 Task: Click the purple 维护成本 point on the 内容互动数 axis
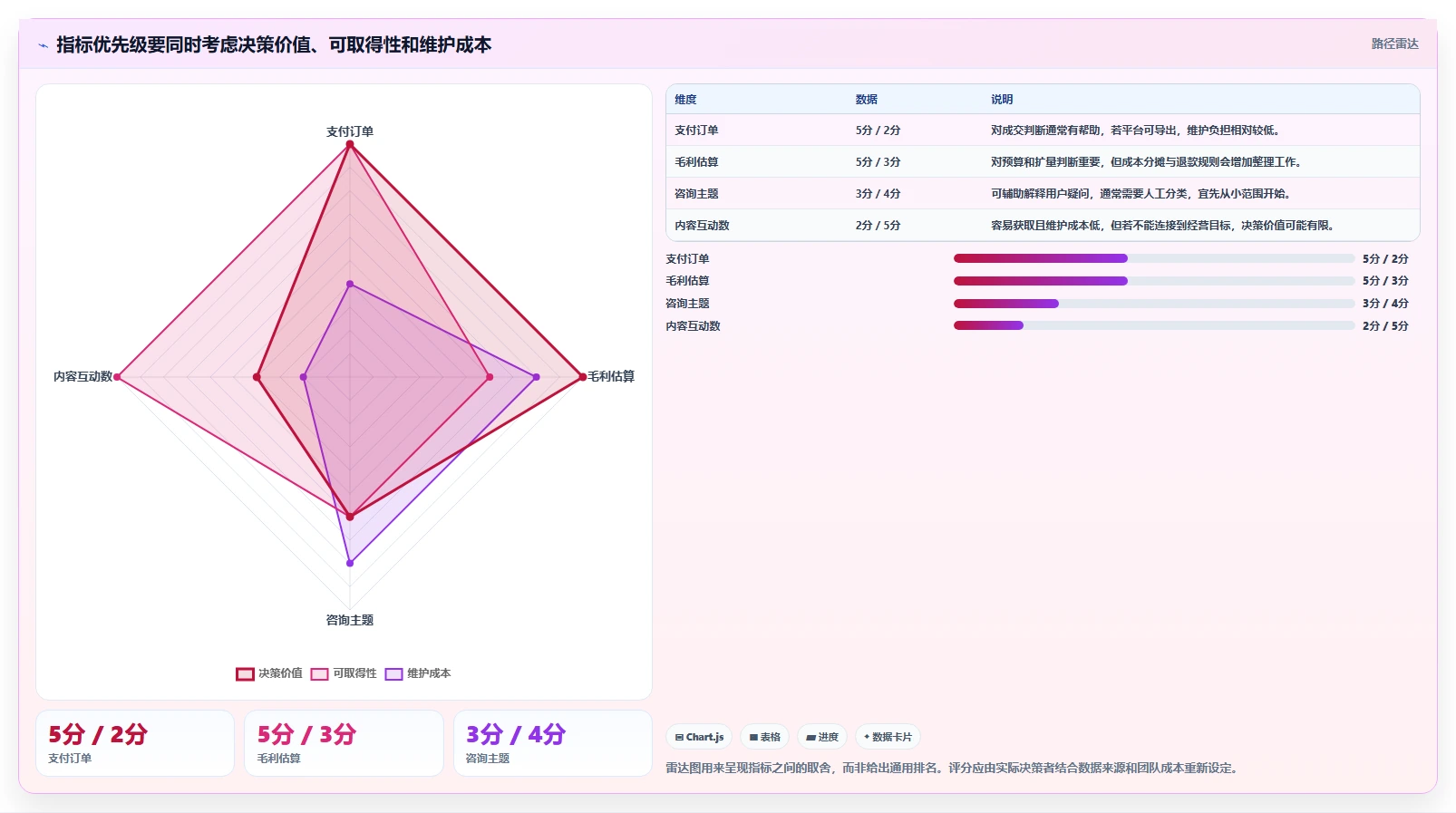(304, 377)
